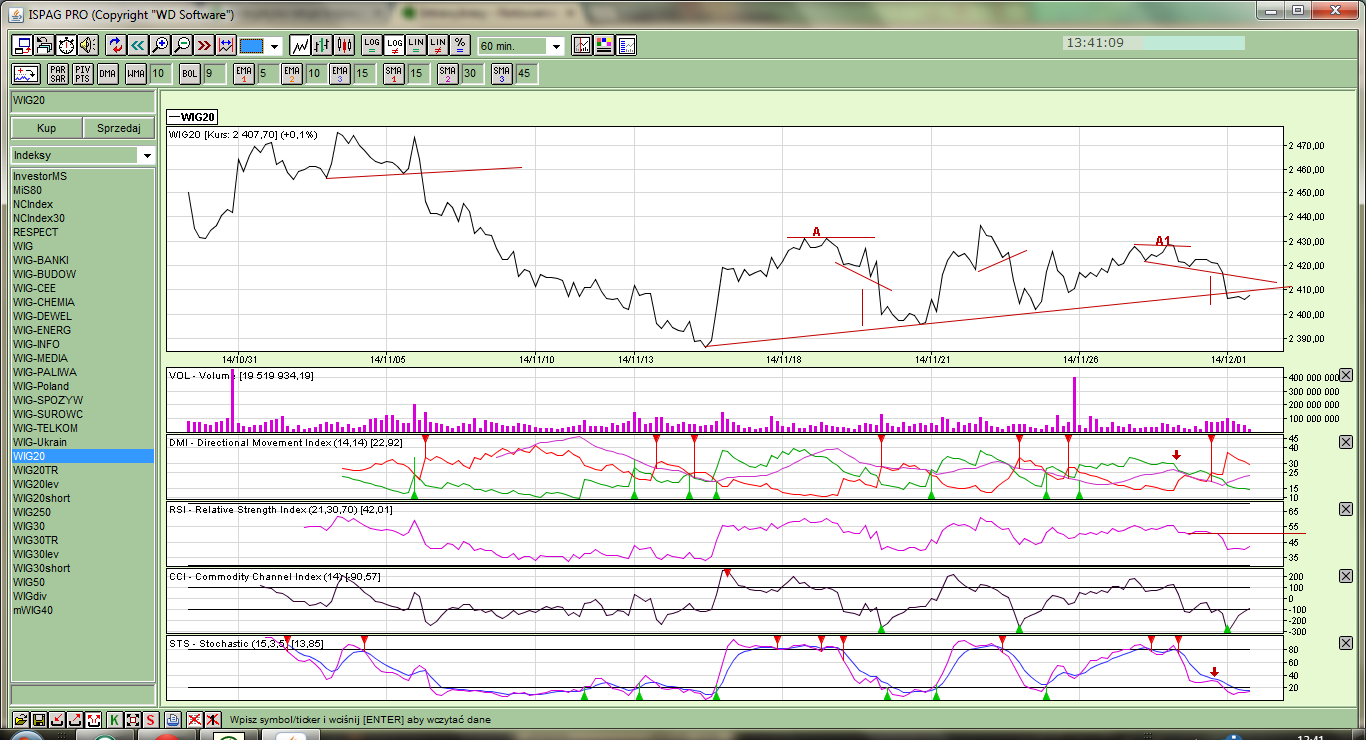This screenshot has width=1366, height=740.
Task: Select the line chart type icon
Action: pyautogui.click(x=300, y=45)
